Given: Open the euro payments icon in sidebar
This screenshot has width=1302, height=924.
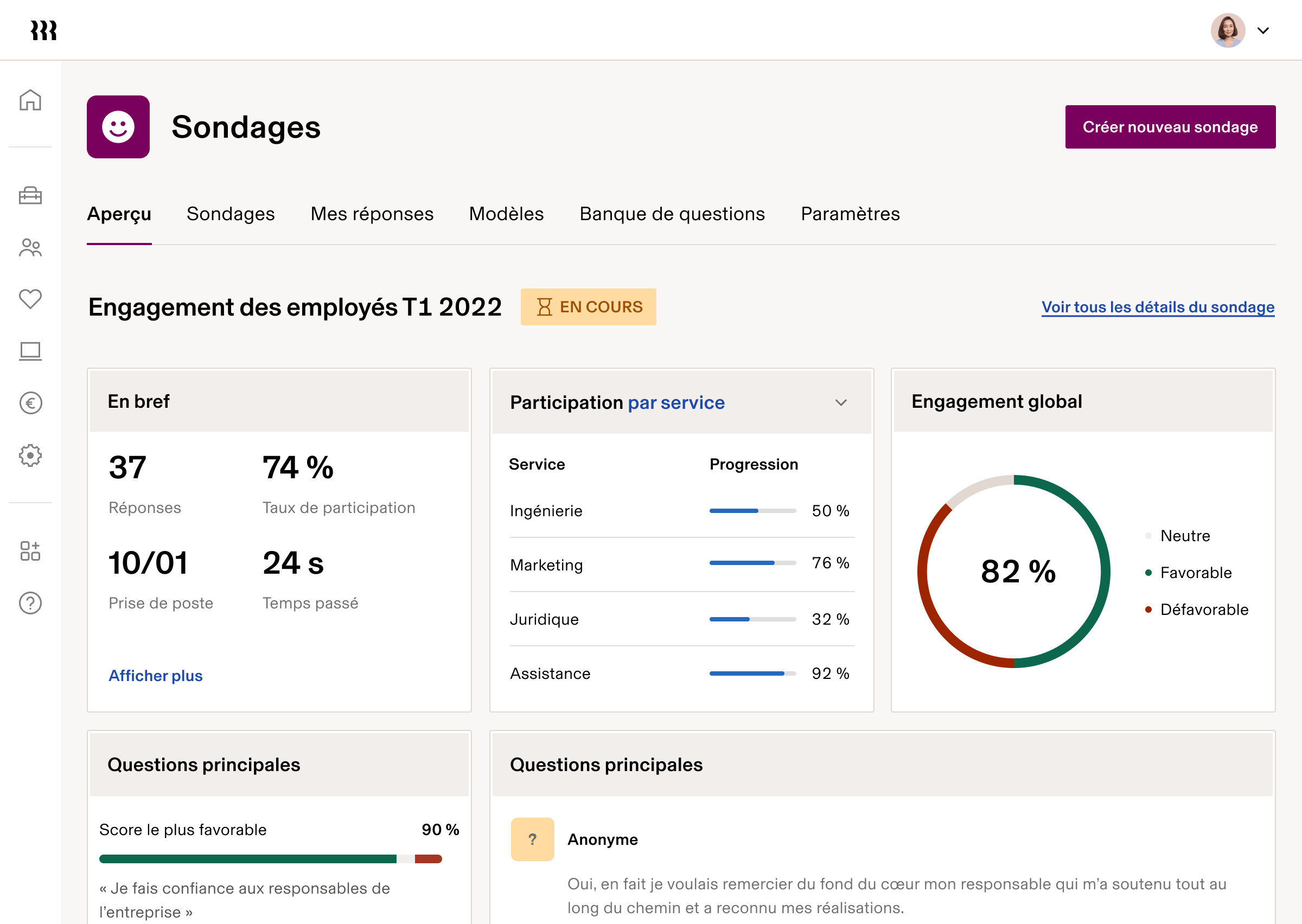Looking at the screenshot, I should (30, 403).
